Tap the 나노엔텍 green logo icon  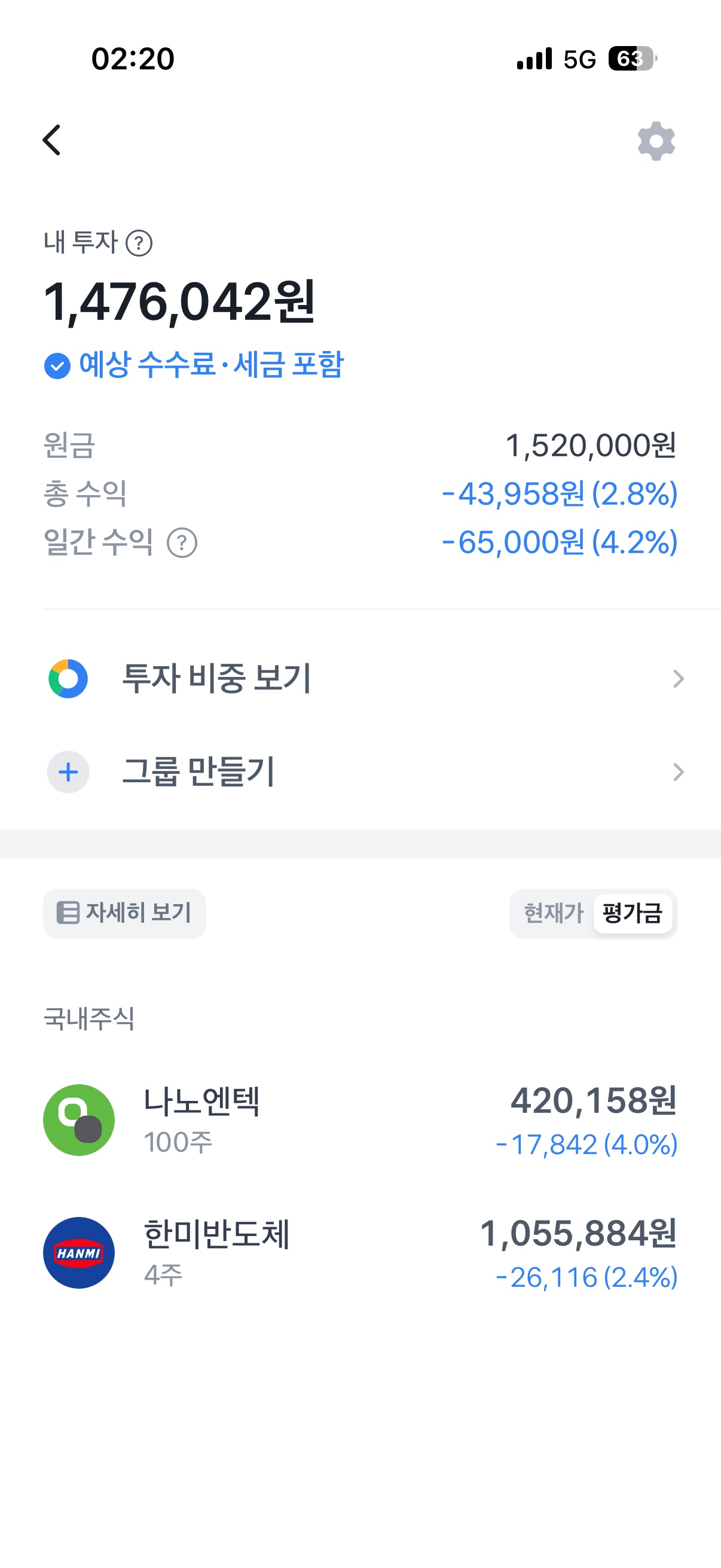click(x=79, y=1120)
